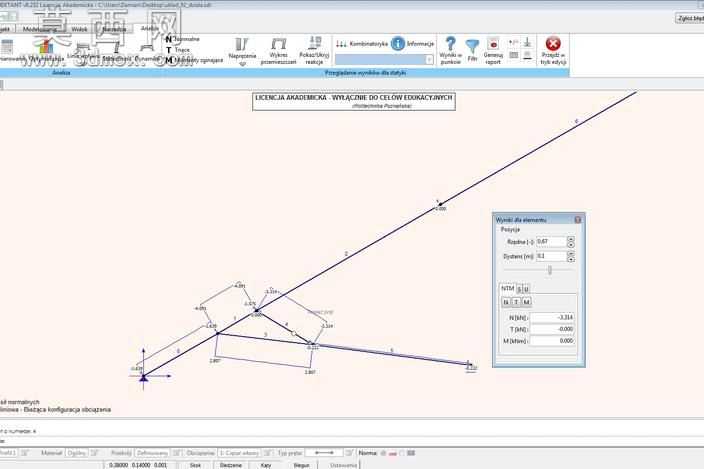Click the Generuj raport icon

(x=493, y=44)
